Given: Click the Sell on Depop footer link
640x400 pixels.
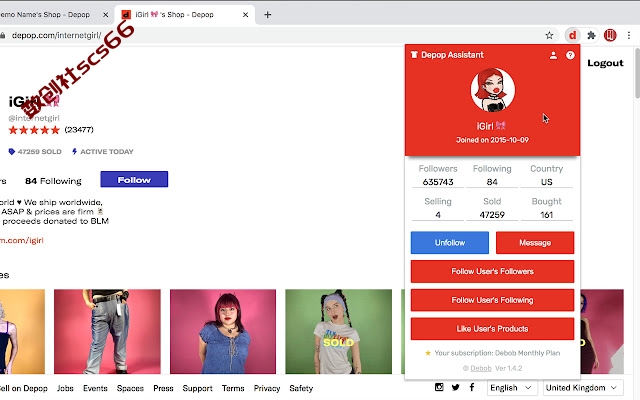Looking at the screenshot, I should pos(24,388).
